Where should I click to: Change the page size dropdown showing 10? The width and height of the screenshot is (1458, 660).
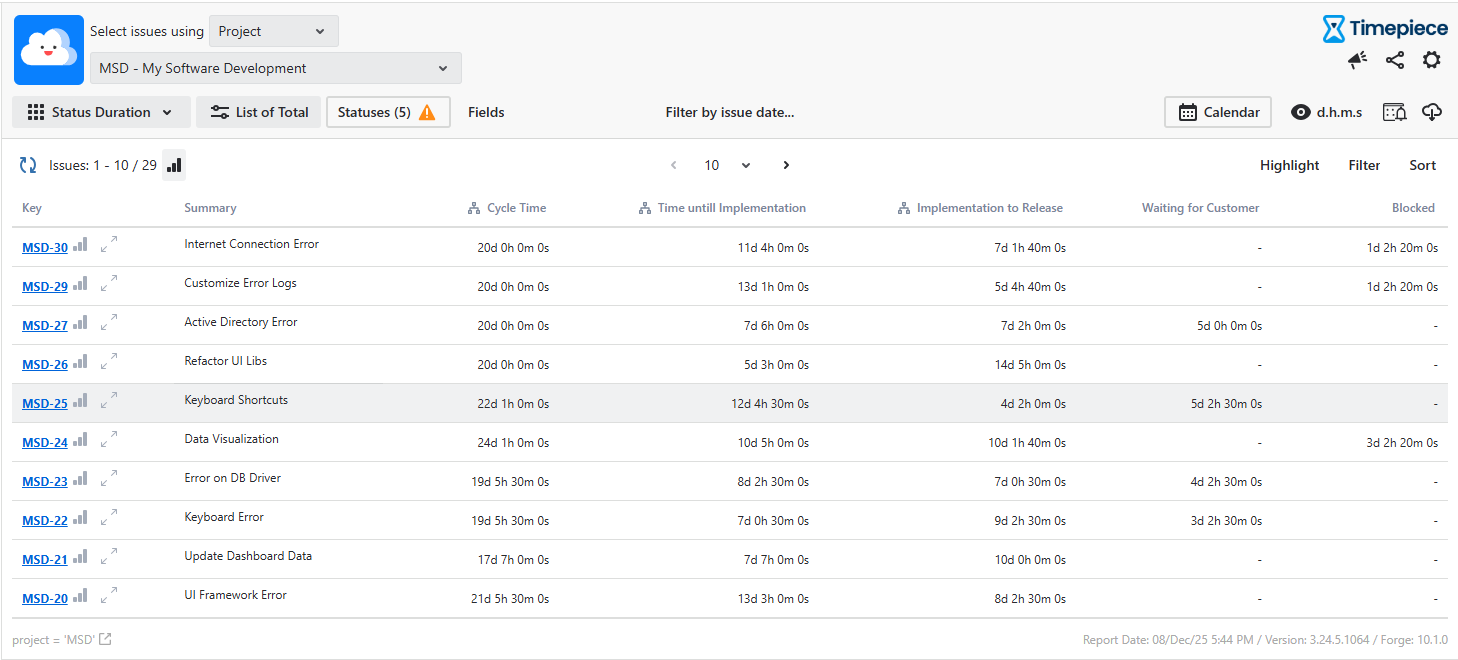727,165
